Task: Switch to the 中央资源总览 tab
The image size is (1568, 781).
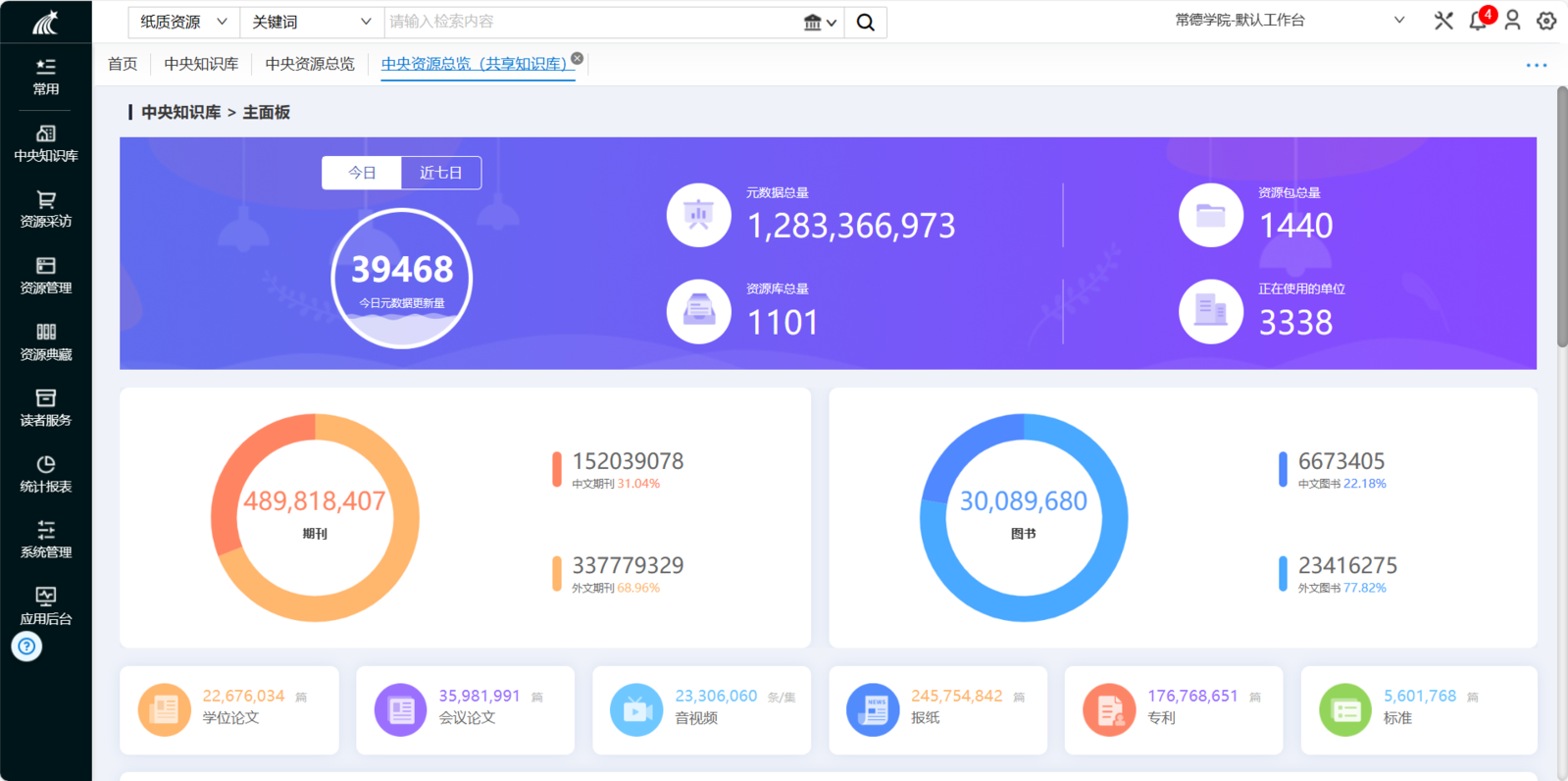Action: [x=309, y=64]
